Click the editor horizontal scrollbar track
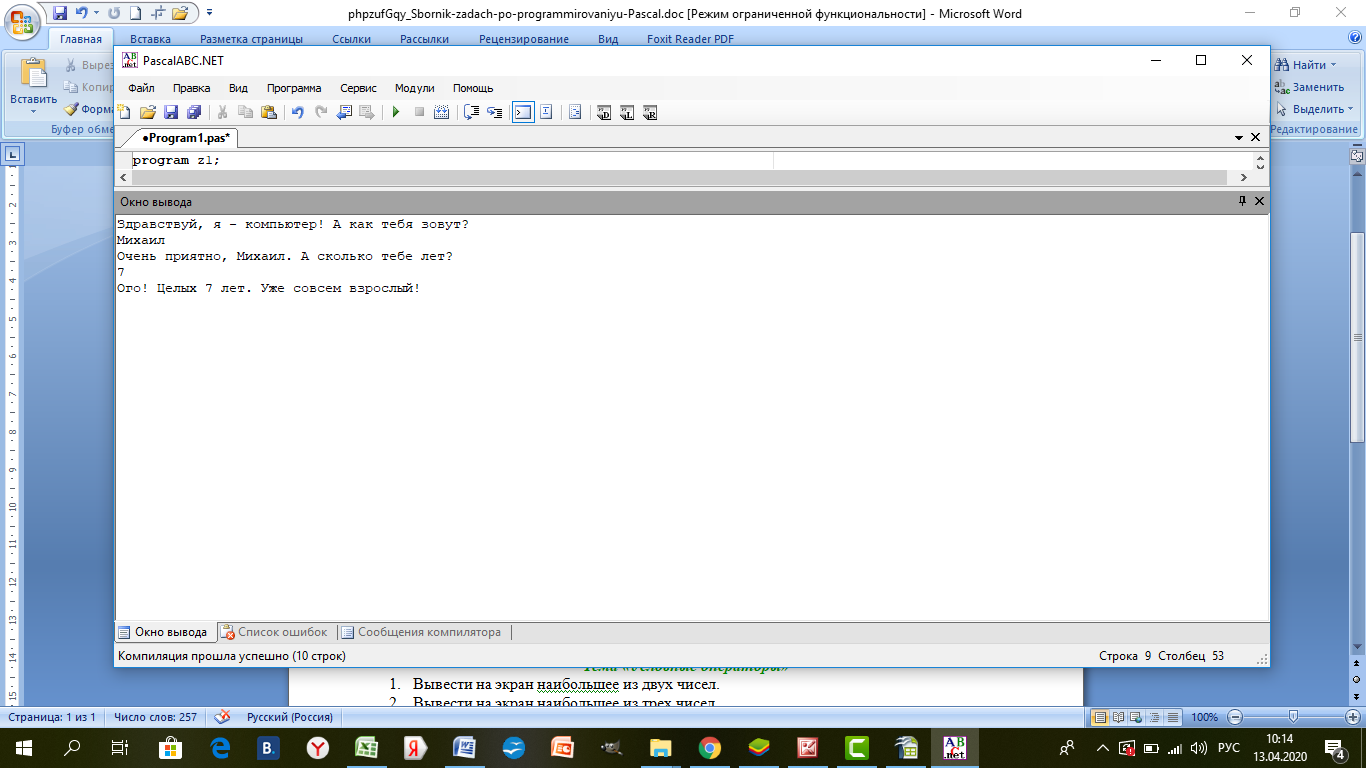Viewport: 1366px width, 768px height. [x=680, y=177]
